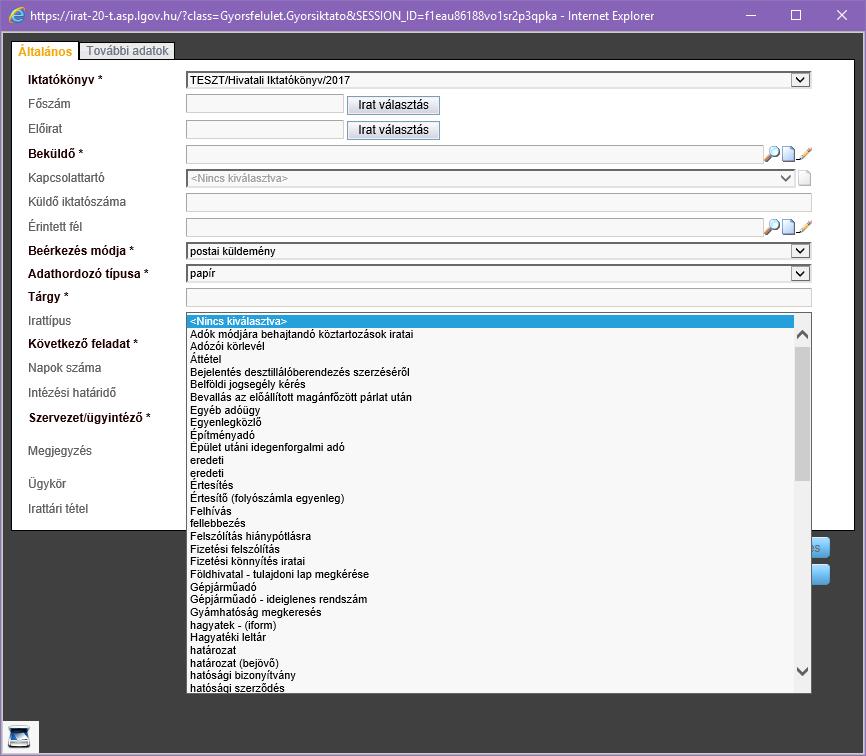Viewport: 866px width, 756px height.
Task: Click the pencil edit icon beside Beküldő
Action: [804, 154]
